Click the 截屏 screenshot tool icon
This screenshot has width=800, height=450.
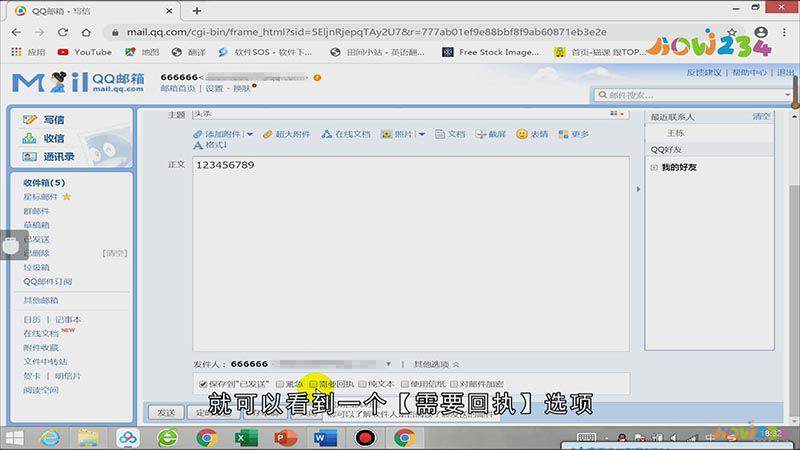click(480, 134)
